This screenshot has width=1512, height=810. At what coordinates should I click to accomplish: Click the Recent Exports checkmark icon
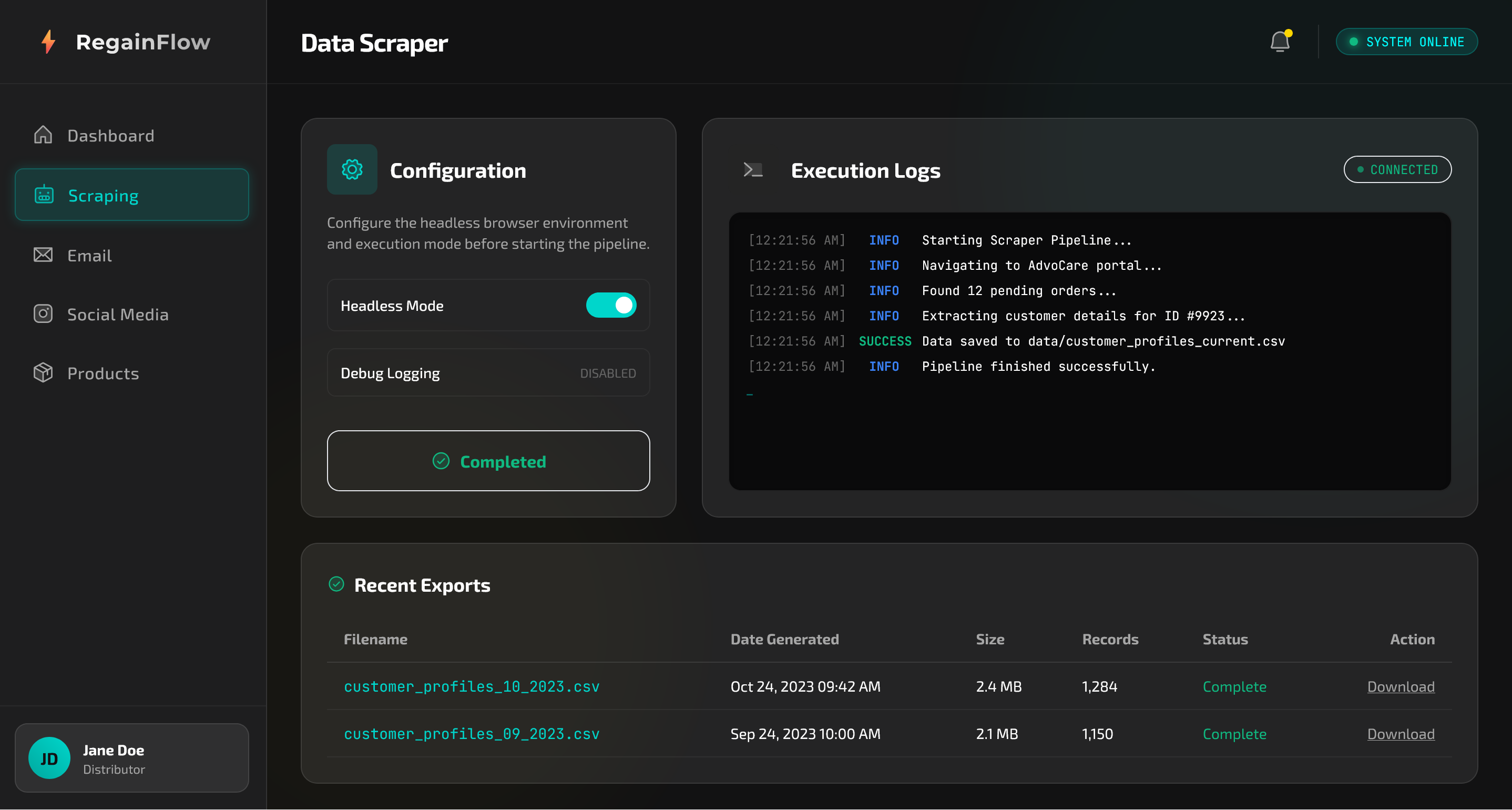(x=336, y=584)
